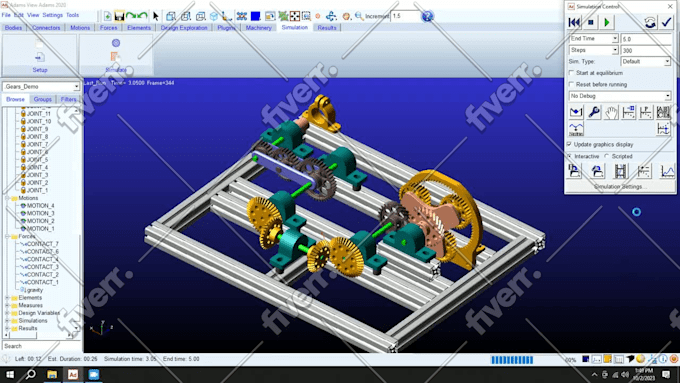Click the New model icon in the toolbar

click(108, 16)
